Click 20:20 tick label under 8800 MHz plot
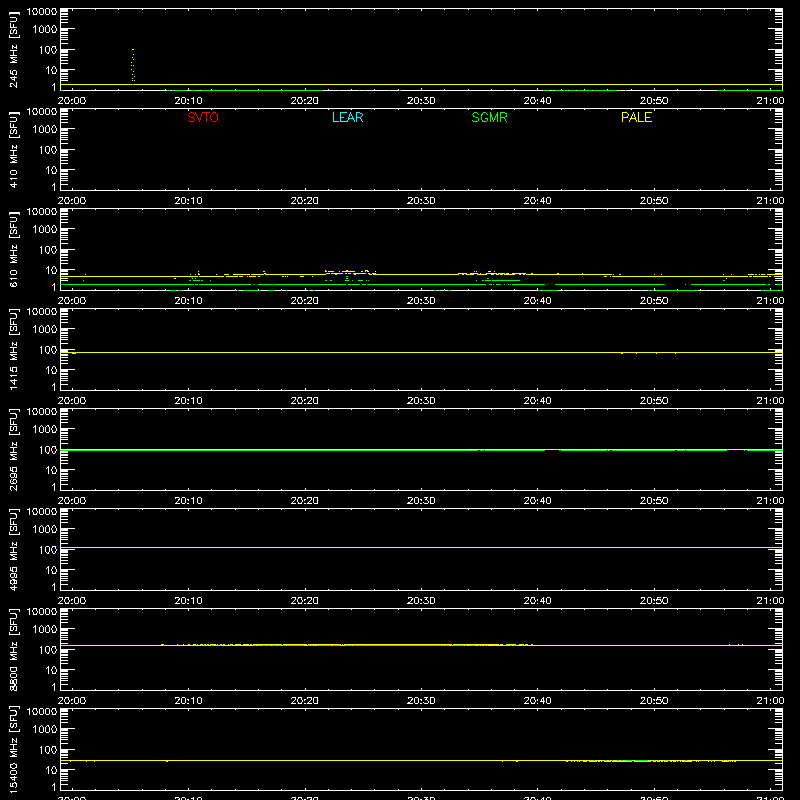 pos(305,701)
